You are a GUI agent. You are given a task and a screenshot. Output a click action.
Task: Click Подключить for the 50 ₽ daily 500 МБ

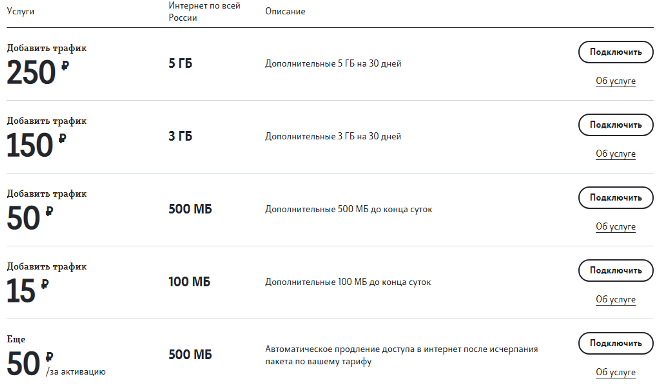(615, 198)
